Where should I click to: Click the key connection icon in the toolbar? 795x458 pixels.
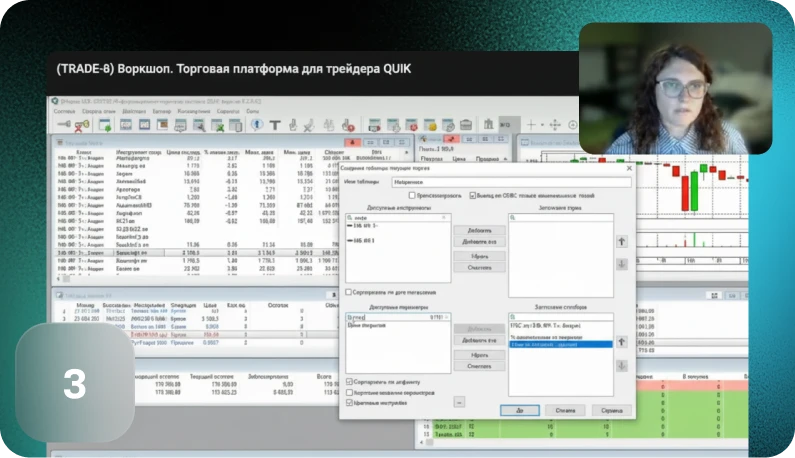coord(62,124)
